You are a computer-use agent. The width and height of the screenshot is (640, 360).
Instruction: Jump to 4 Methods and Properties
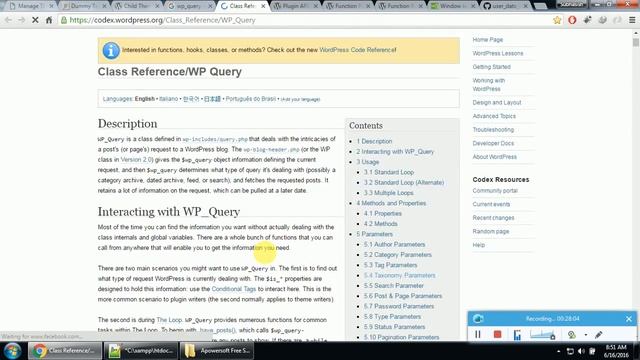click(x=391, y=203)
